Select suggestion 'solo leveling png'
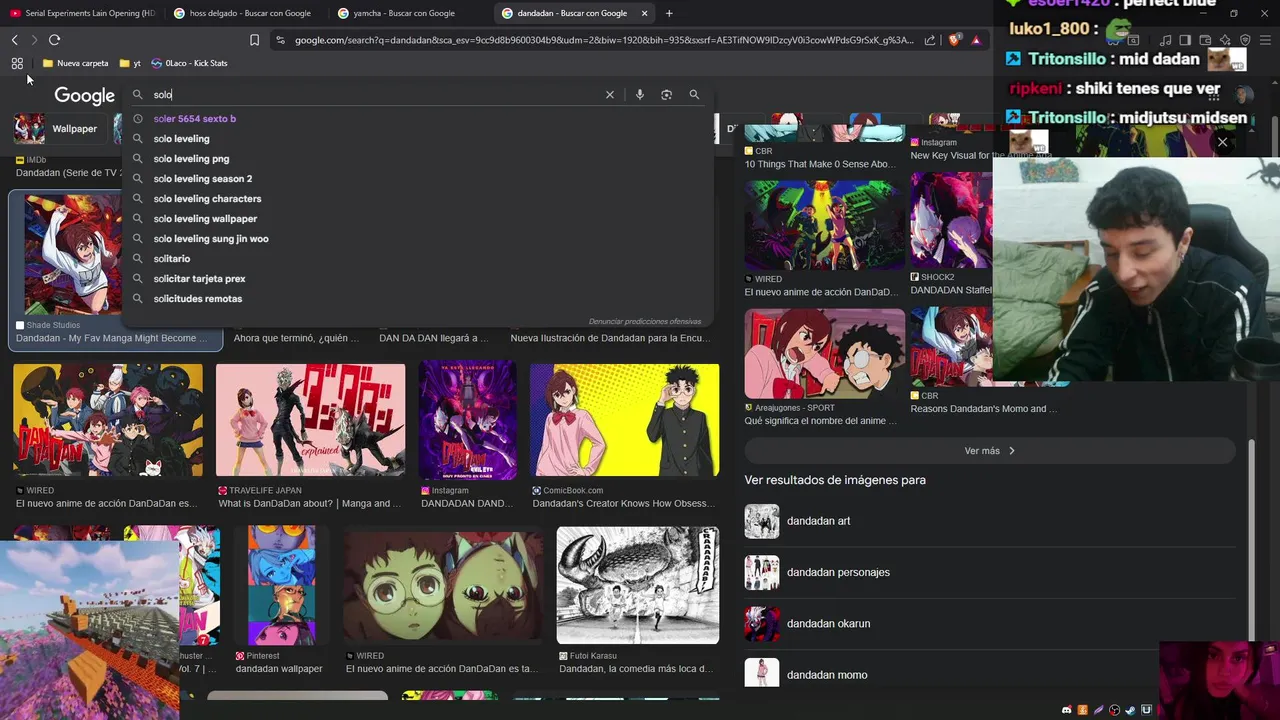Screen dimensions: 1280x720 pyautogui.click(x=418, y=159)
